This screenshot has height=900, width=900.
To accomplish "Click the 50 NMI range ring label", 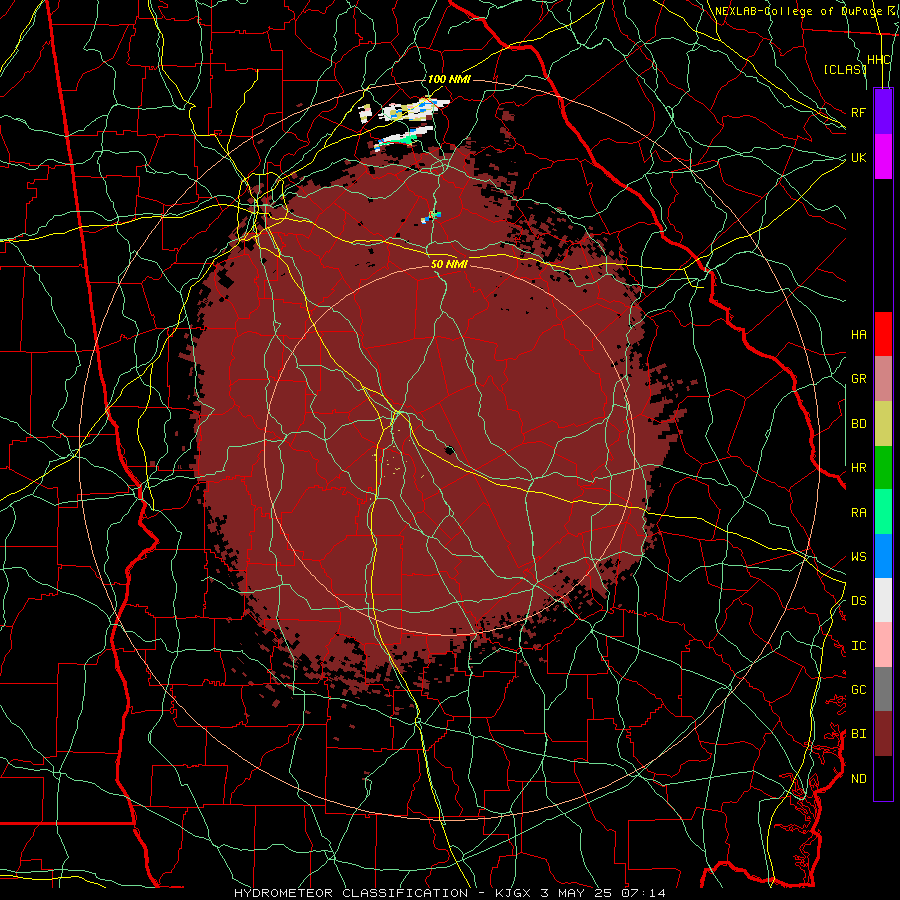I will (449, 264).
